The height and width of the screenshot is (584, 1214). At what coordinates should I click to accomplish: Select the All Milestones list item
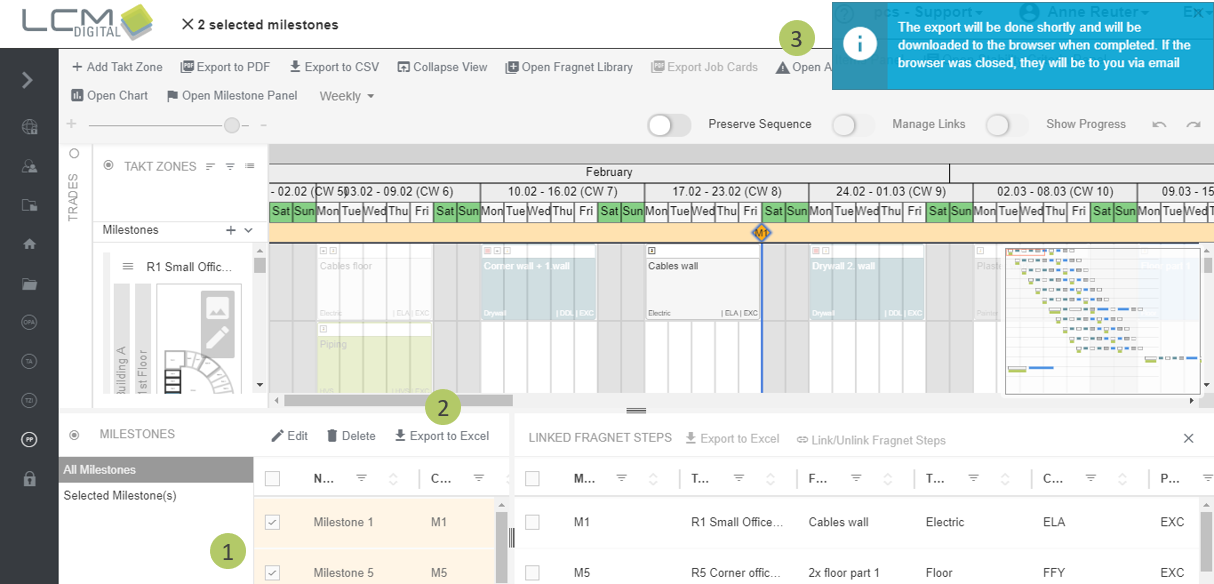click(x=155, y=469)
